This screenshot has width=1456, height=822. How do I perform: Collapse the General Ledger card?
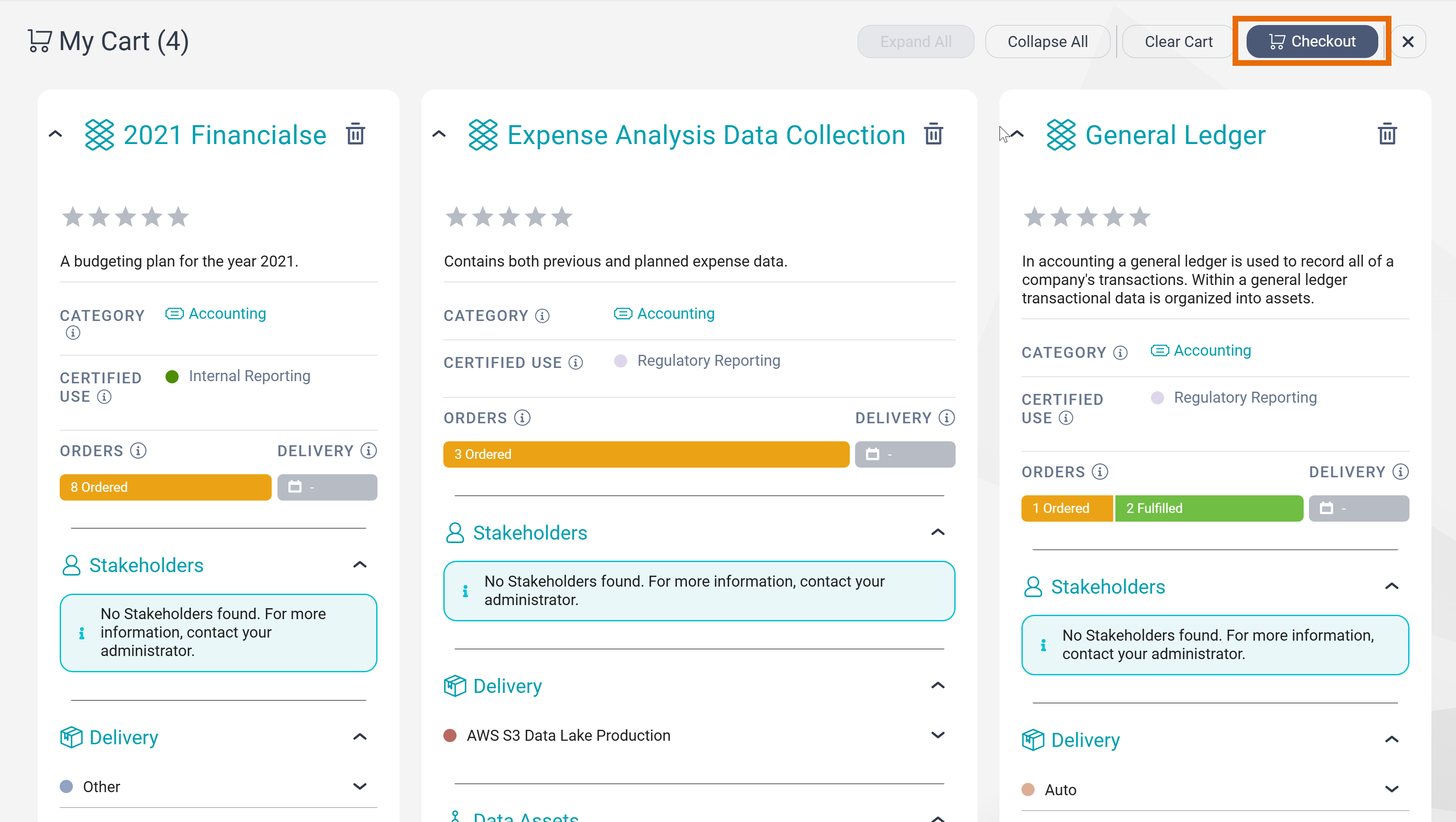1017,134
